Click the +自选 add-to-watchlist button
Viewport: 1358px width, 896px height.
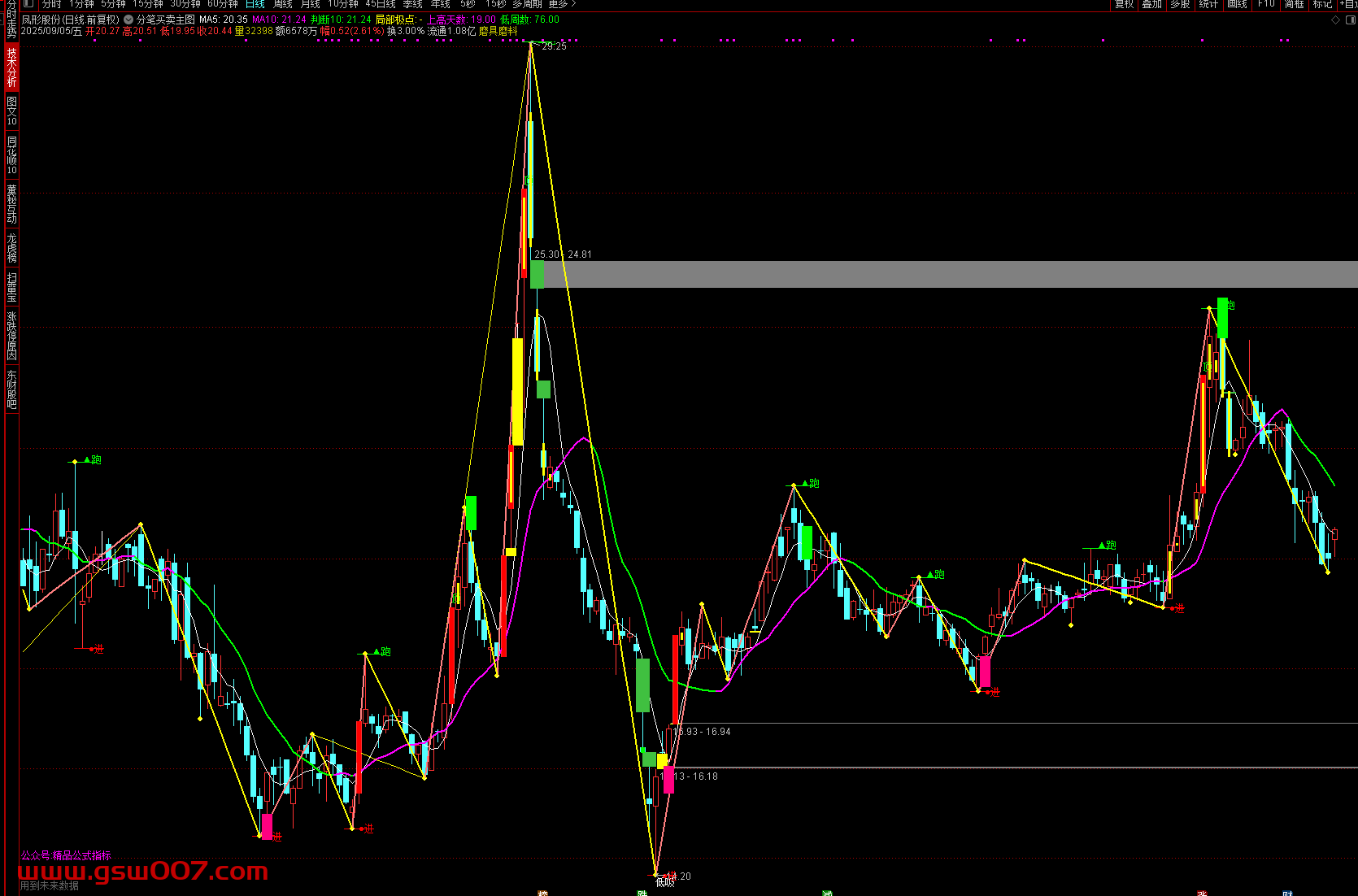tap(1347, 4)
